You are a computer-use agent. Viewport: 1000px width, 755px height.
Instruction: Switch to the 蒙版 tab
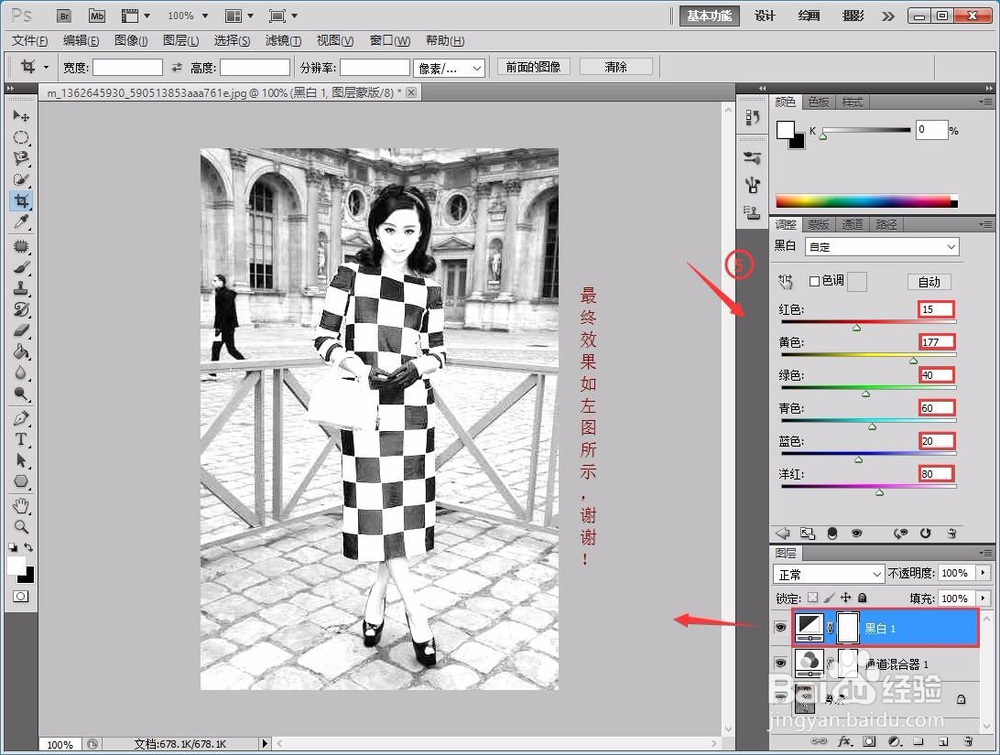point(818,224)
